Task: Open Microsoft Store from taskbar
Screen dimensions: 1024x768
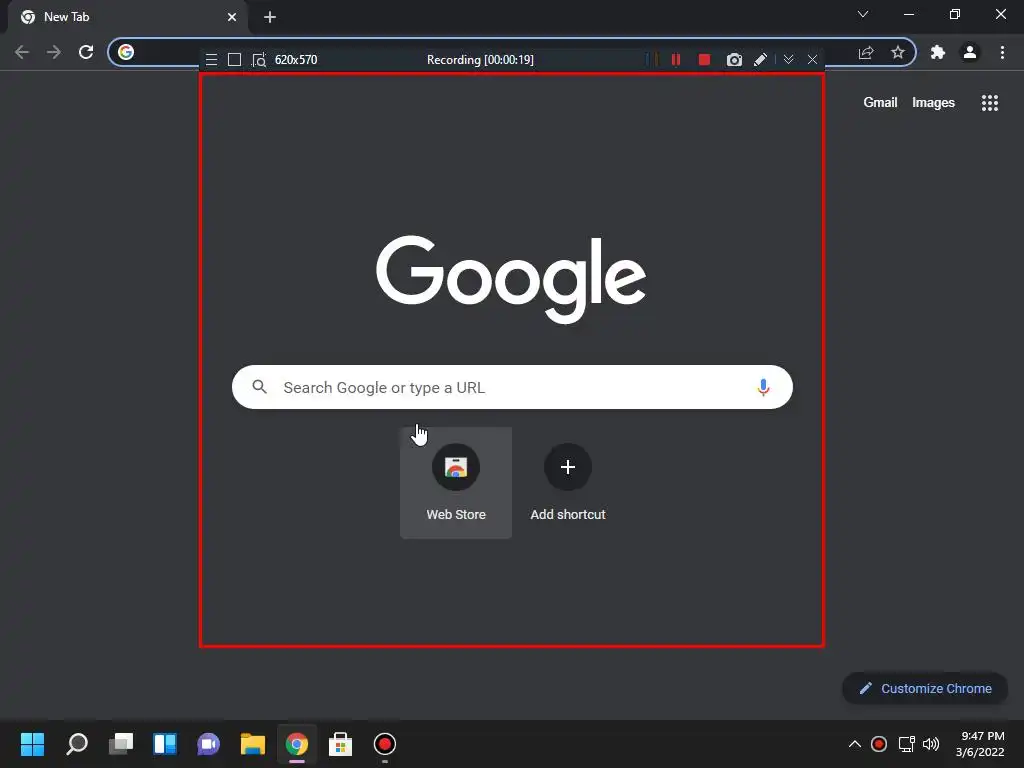Action: (x=340, y=744)
